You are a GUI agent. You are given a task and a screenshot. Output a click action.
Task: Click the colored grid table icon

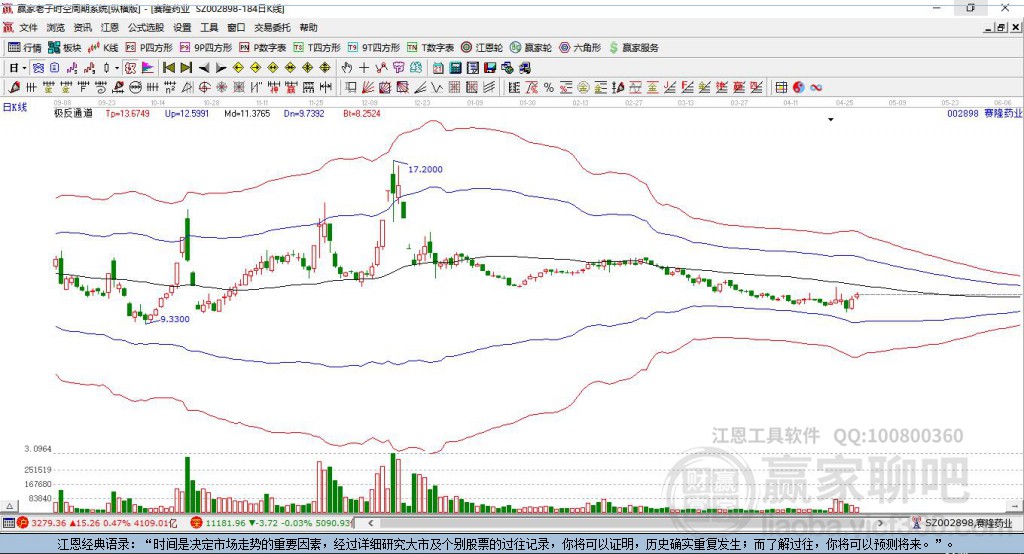click(x=781, y=88)
